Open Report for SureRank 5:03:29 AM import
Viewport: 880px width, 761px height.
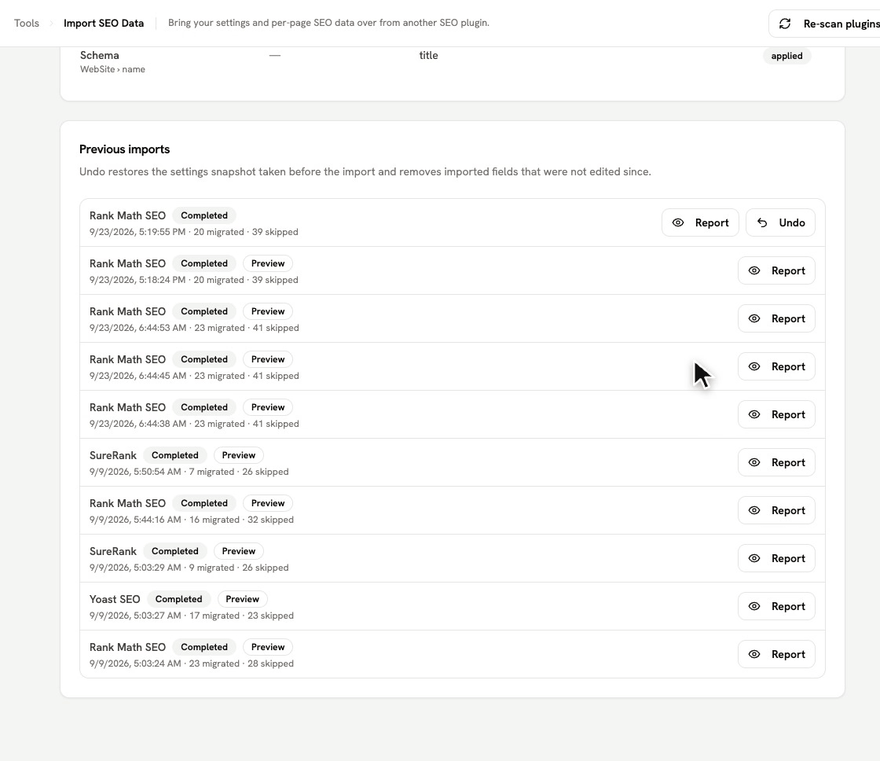tap(776, 558)
